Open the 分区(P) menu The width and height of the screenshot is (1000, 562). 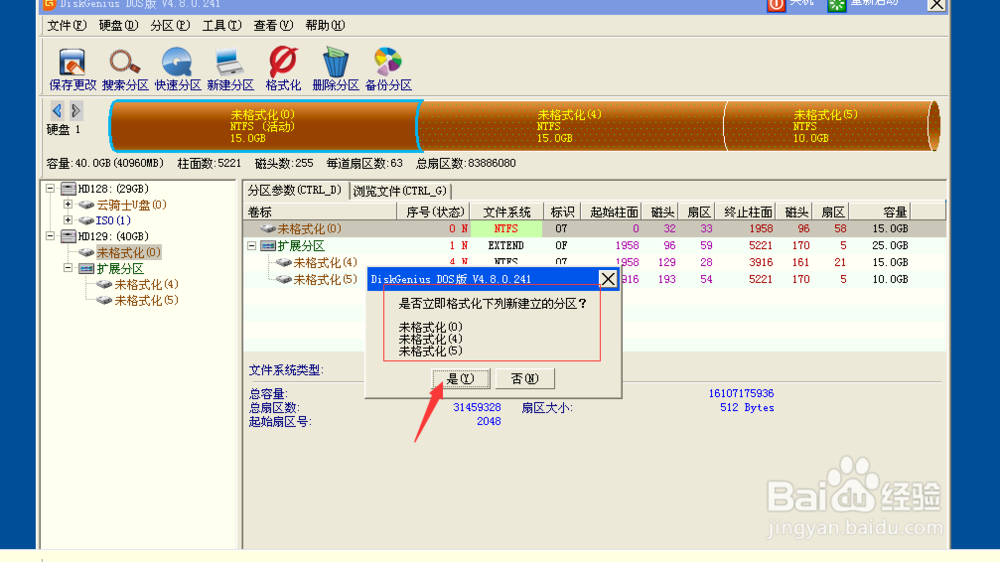pos(170,26)
